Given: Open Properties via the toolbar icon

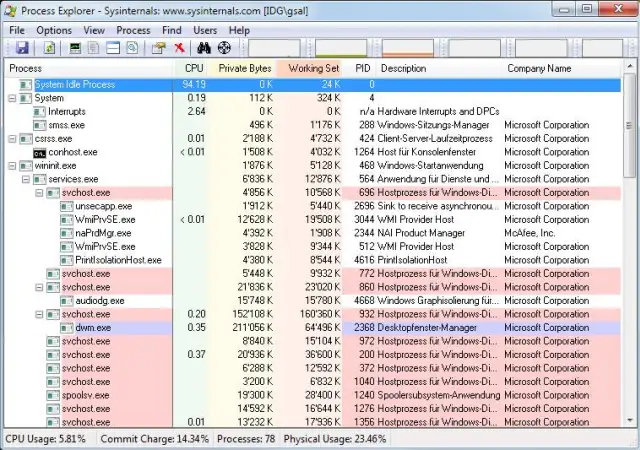Looking at the screenshot, I should (159, 48).
